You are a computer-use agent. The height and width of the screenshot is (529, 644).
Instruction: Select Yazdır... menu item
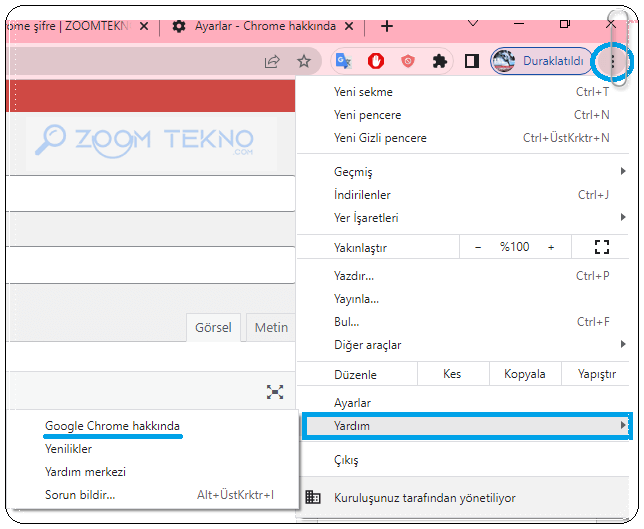(463, 276)
